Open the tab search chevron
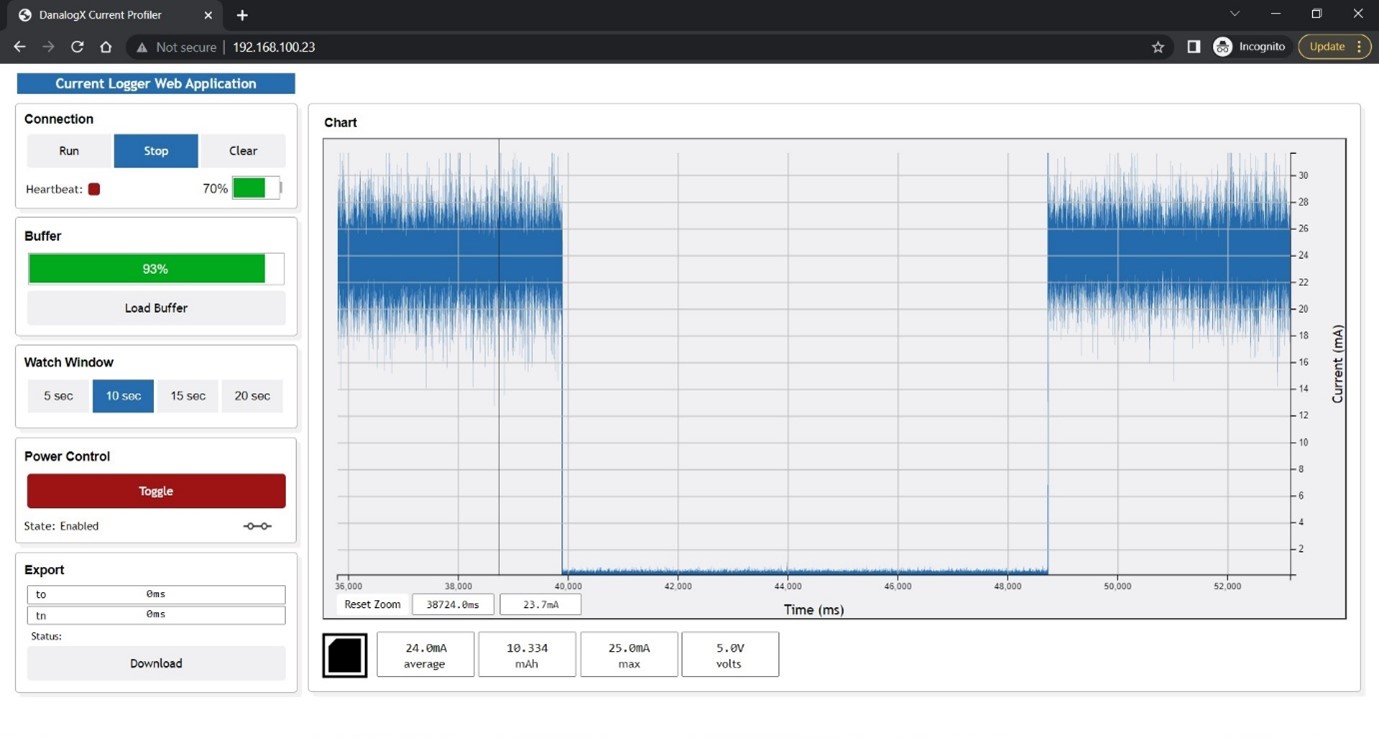1379x738 pixels. click(1234, 14)
